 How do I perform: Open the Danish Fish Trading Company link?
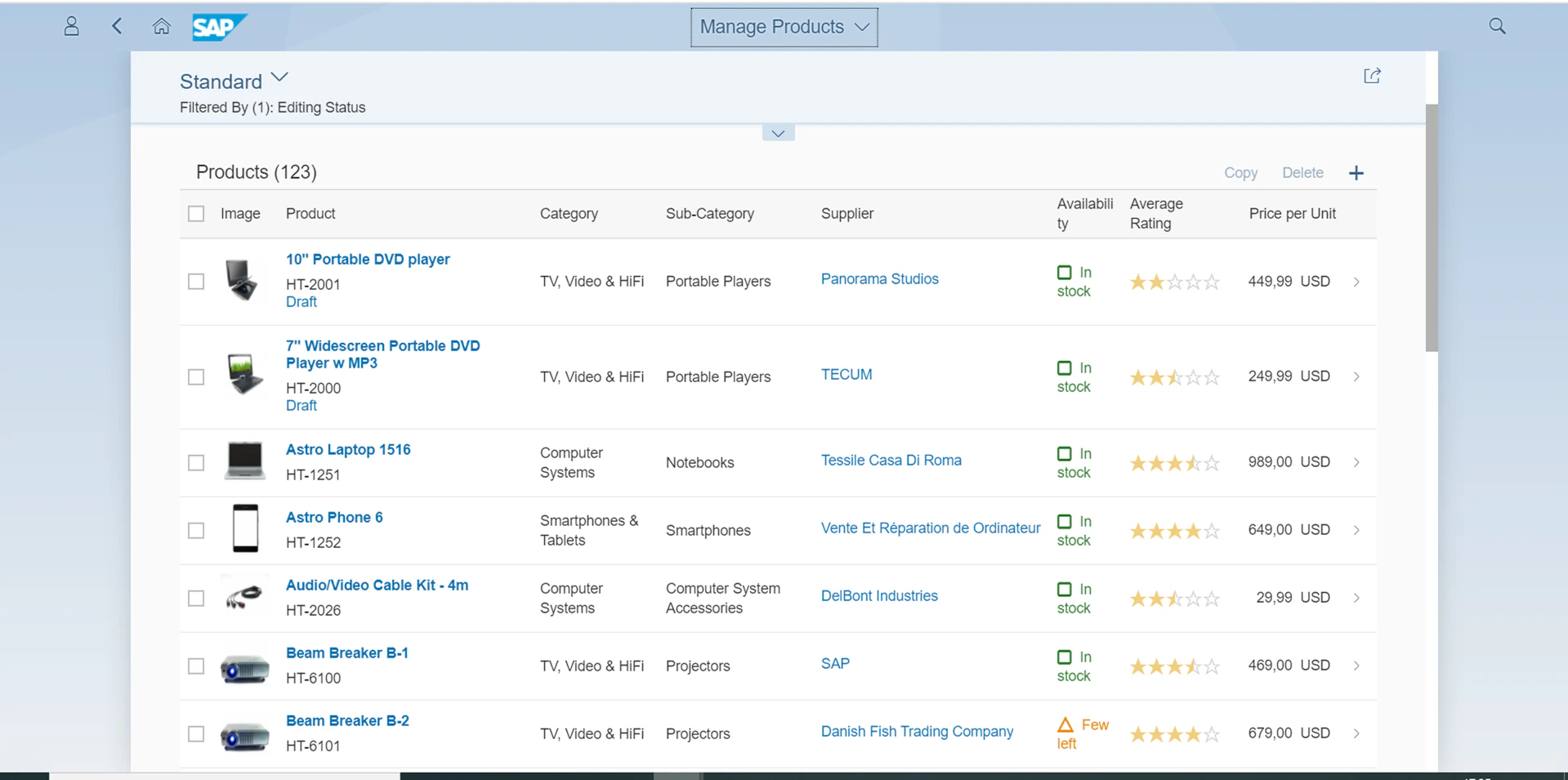pyautogui.click(x=917, y=732)
